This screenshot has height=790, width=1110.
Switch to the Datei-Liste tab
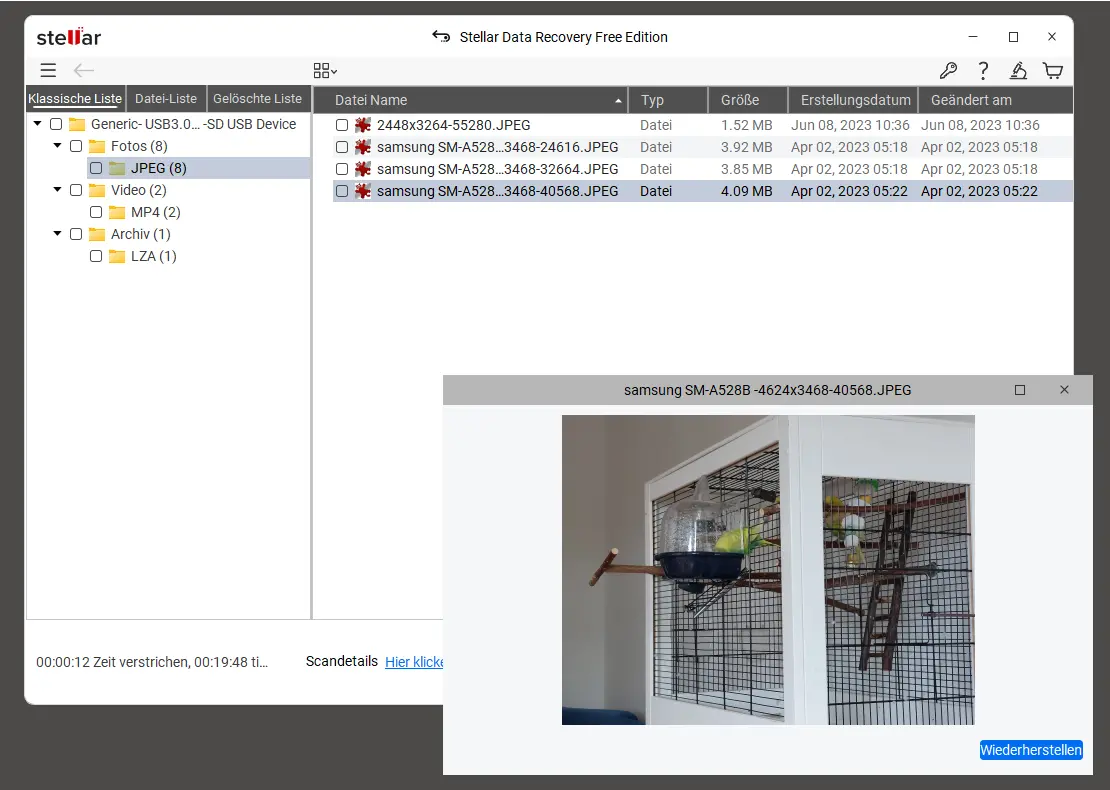click(166, 99)
